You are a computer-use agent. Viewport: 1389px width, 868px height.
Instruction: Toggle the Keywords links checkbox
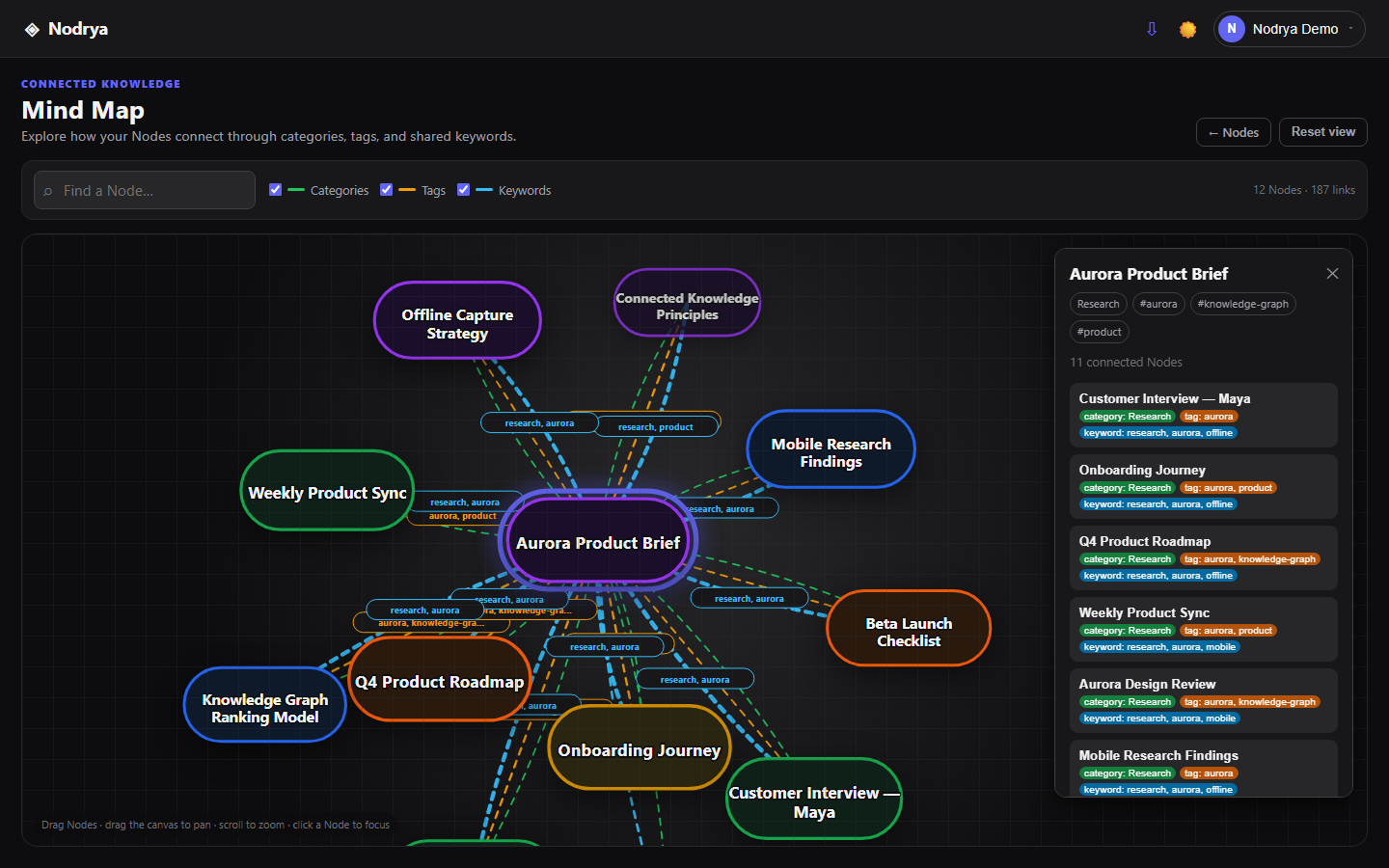464,190
